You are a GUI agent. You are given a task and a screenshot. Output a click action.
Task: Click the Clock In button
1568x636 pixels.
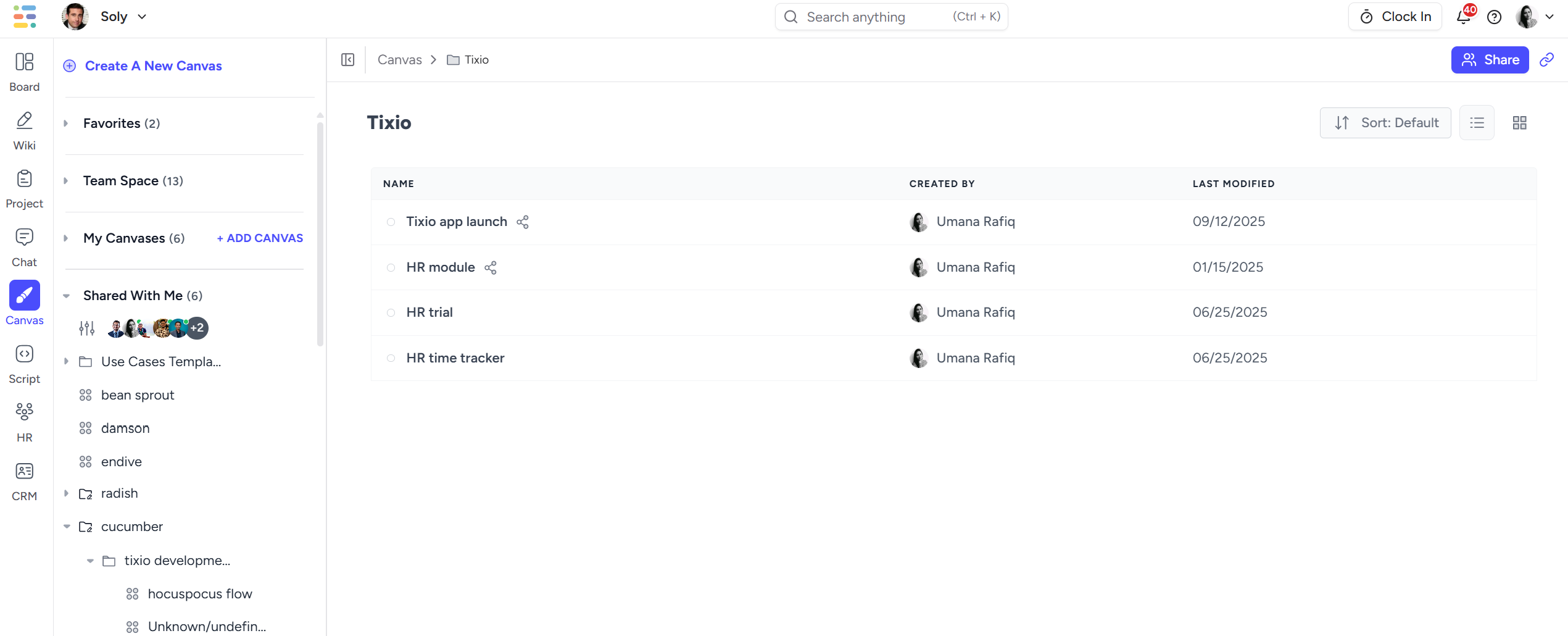pos(1395,17)
